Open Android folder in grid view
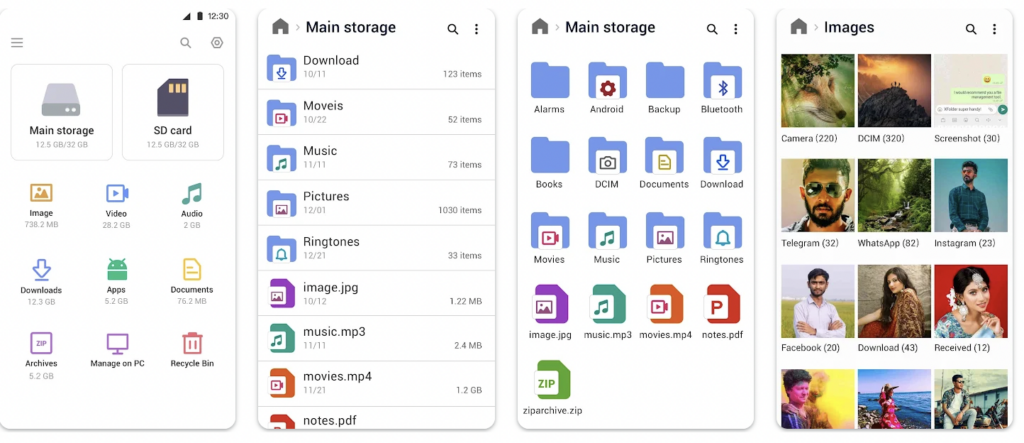The height and width of the screenshot is (443, 1024). pos(607,88)
